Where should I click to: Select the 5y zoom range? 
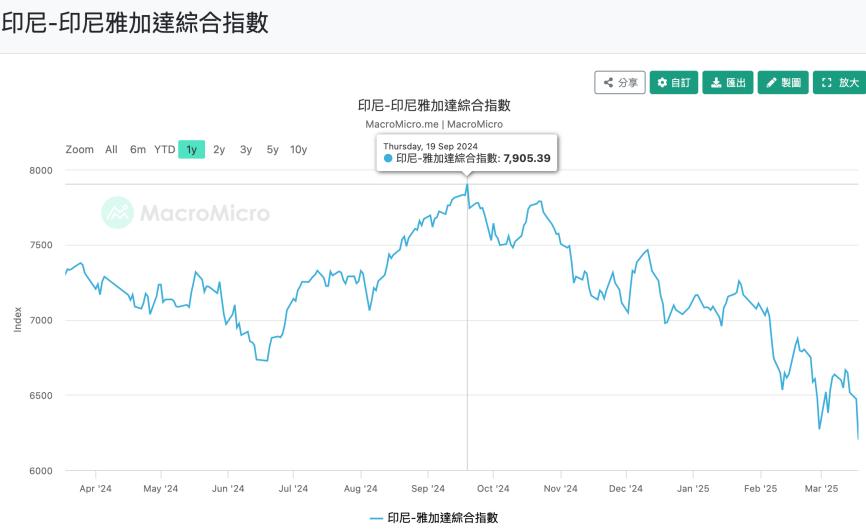click(272, 150)
